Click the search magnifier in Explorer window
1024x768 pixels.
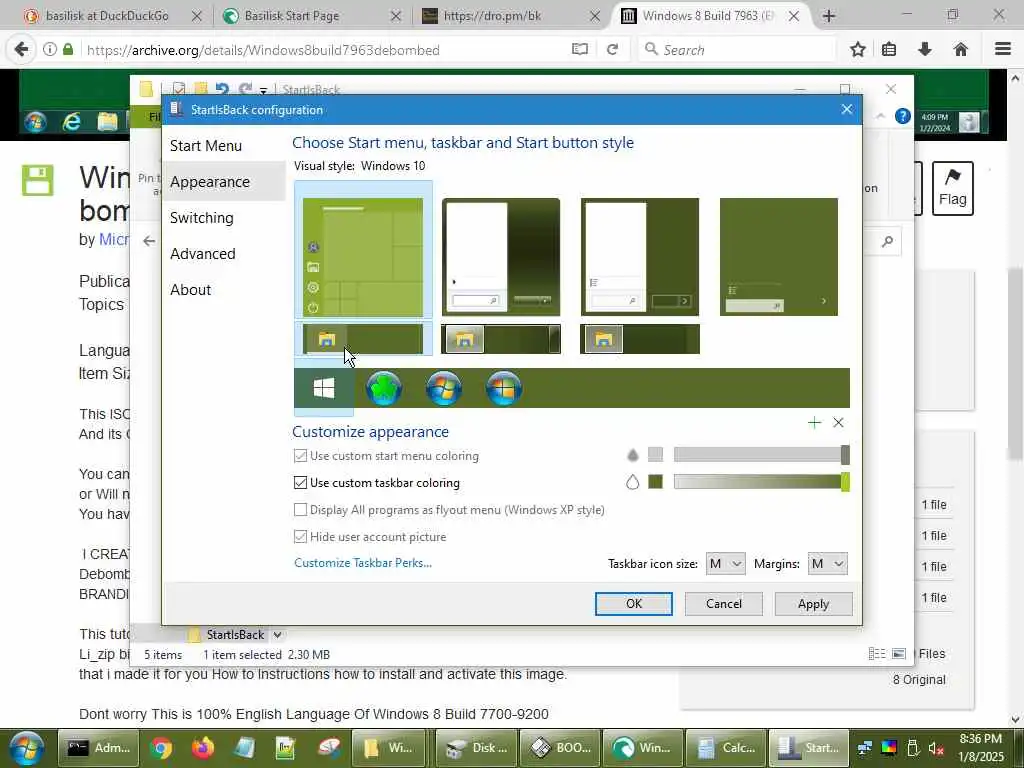[x=888, y=242]
